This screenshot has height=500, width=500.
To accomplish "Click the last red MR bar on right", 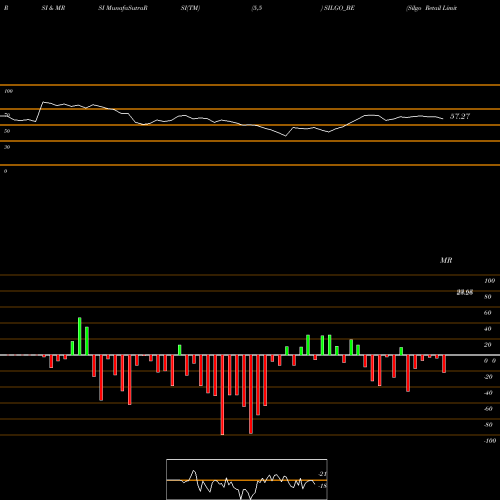I will [444, 364].
